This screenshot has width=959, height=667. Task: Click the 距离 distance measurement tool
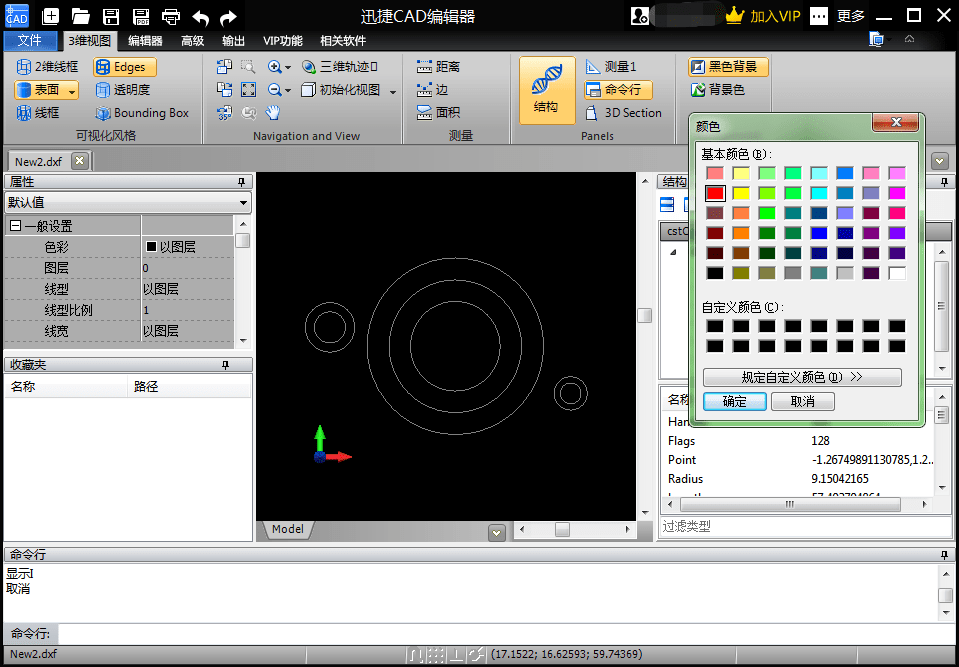(x=438, y=67)
